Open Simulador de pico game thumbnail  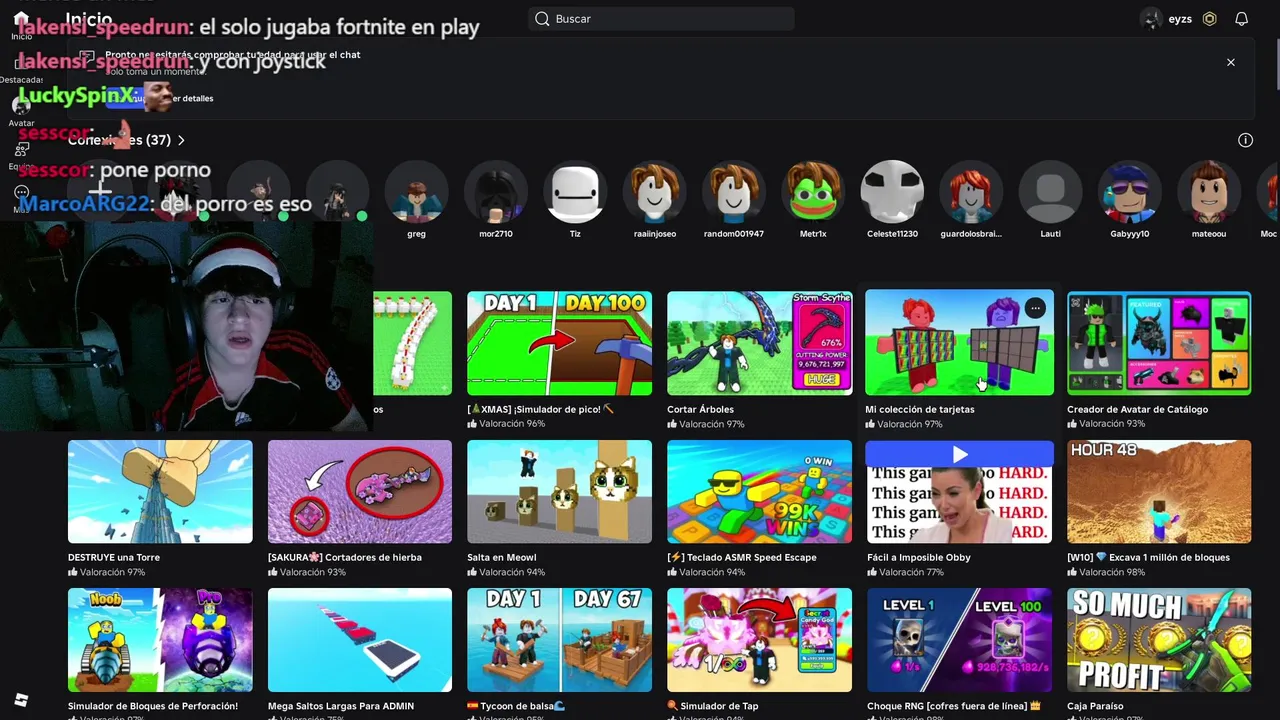pyautogui.click(x=559, y=343)
